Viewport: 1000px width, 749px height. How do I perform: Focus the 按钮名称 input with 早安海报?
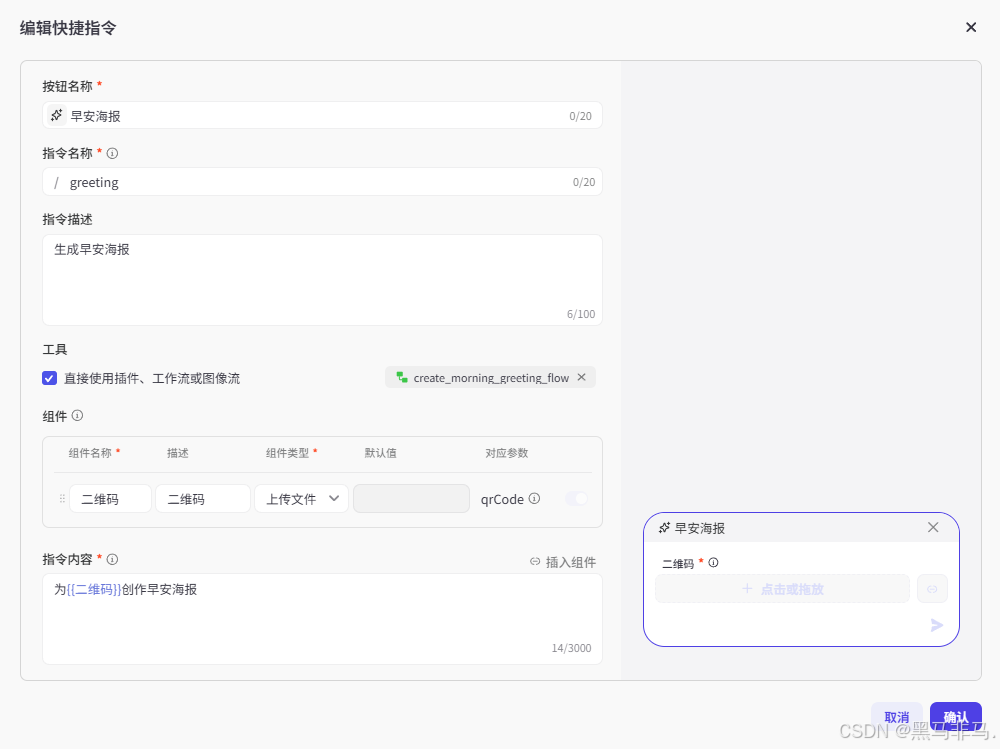click(322, 115)
